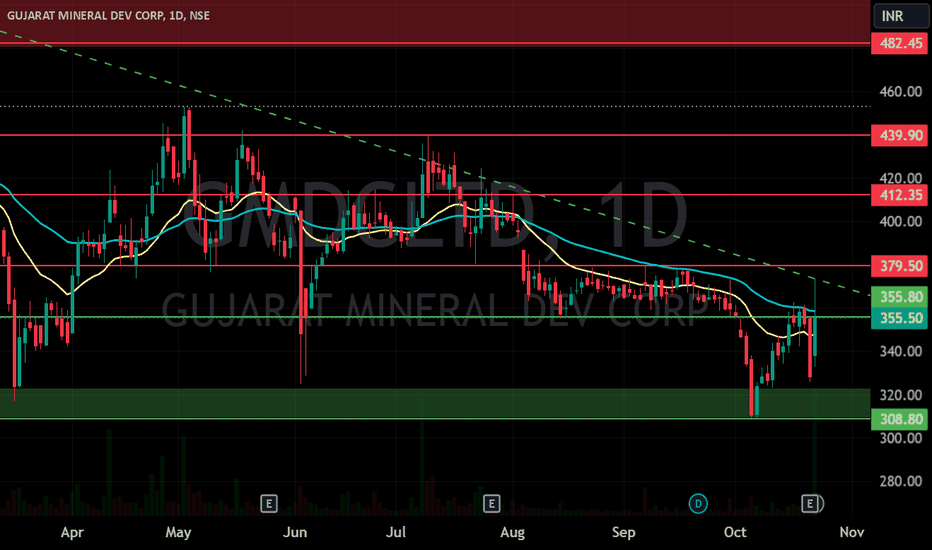Select the 412.35 red price label
The width and height of the screenshot is (932, 550).
[900, 195]
